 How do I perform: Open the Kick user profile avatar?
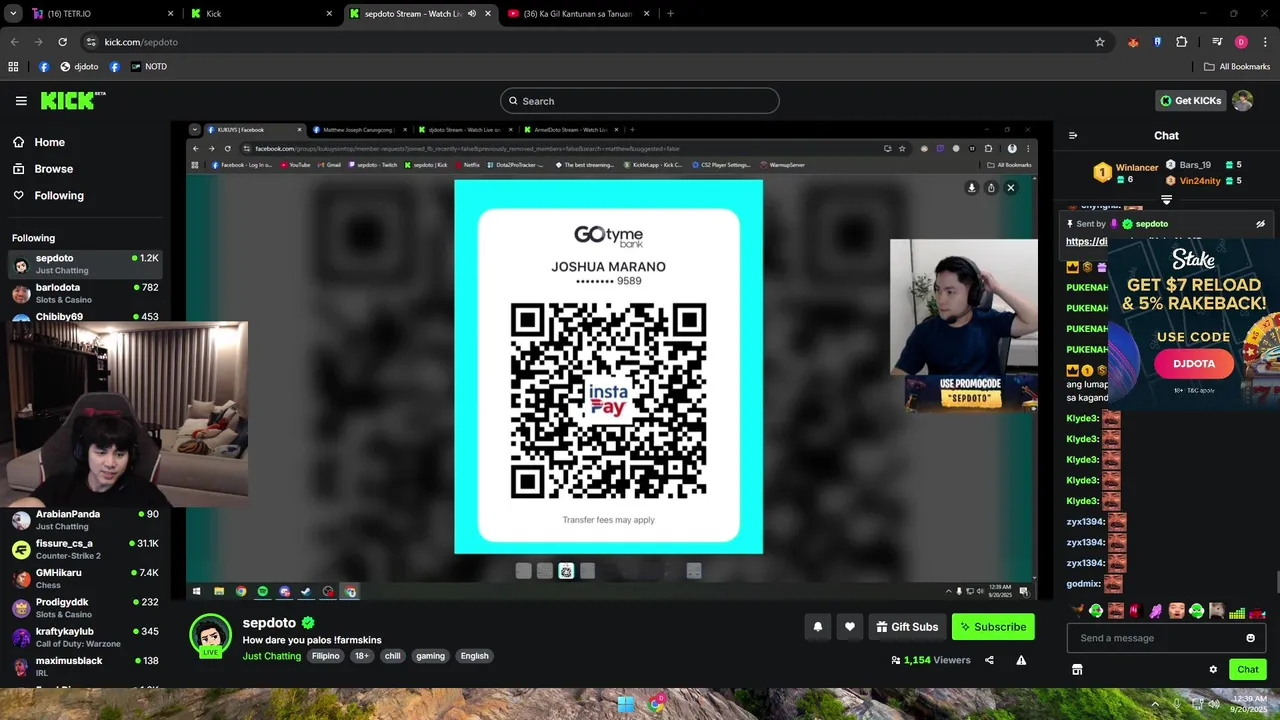(x=1243, y=101)
